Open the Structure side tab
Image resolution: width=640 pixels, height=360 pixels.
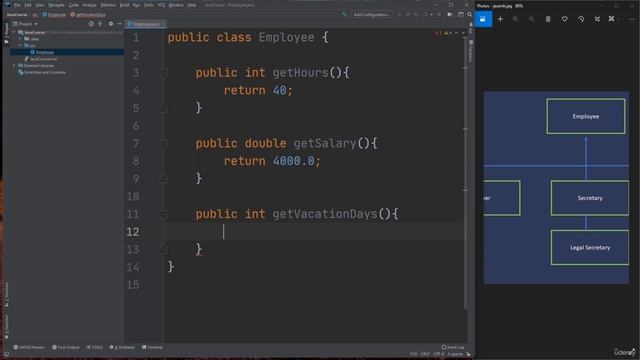click(x=6, y=295)
